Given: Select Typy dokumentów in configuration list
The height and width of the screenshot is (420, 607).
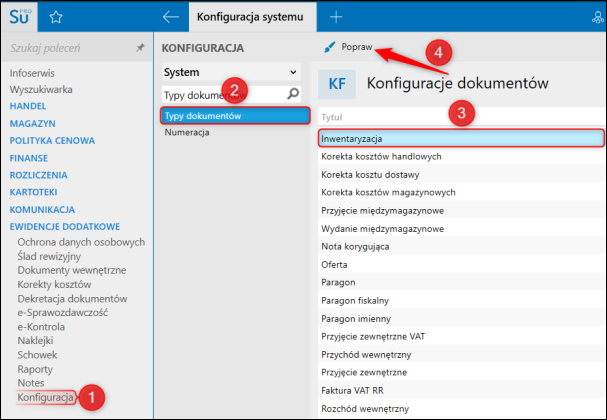Looking at the screenshot, I should pyautogui.click(x=235, y=116).
